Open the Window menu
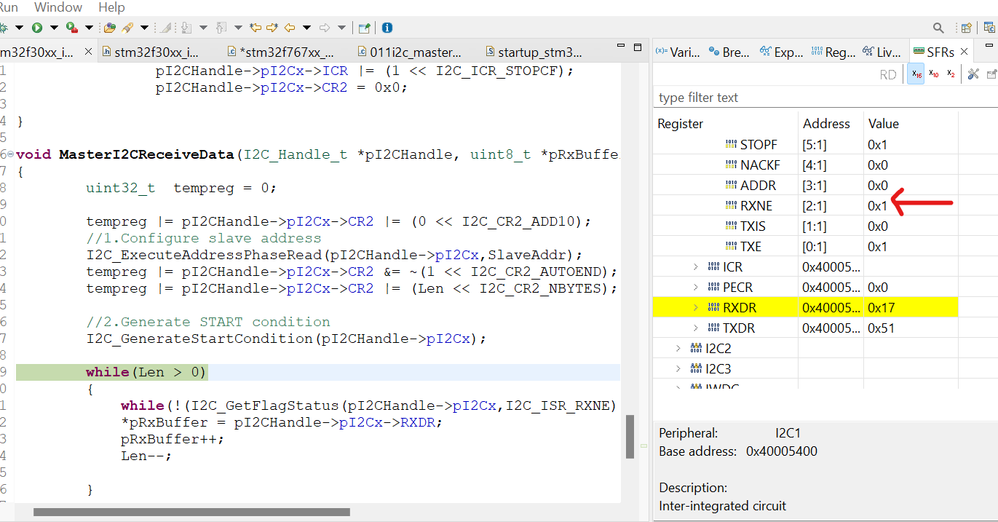The height and width of the screenshot is (522, 998). [58, 8]
